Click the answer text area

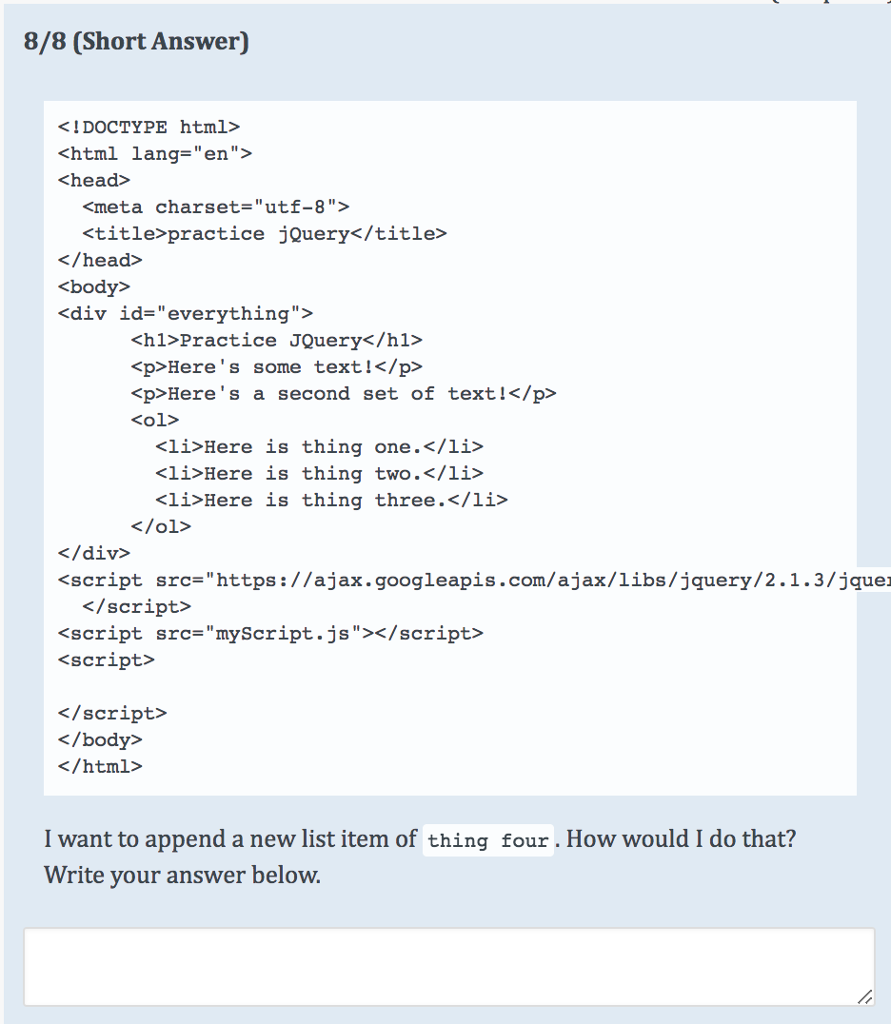tap(445, 965)
